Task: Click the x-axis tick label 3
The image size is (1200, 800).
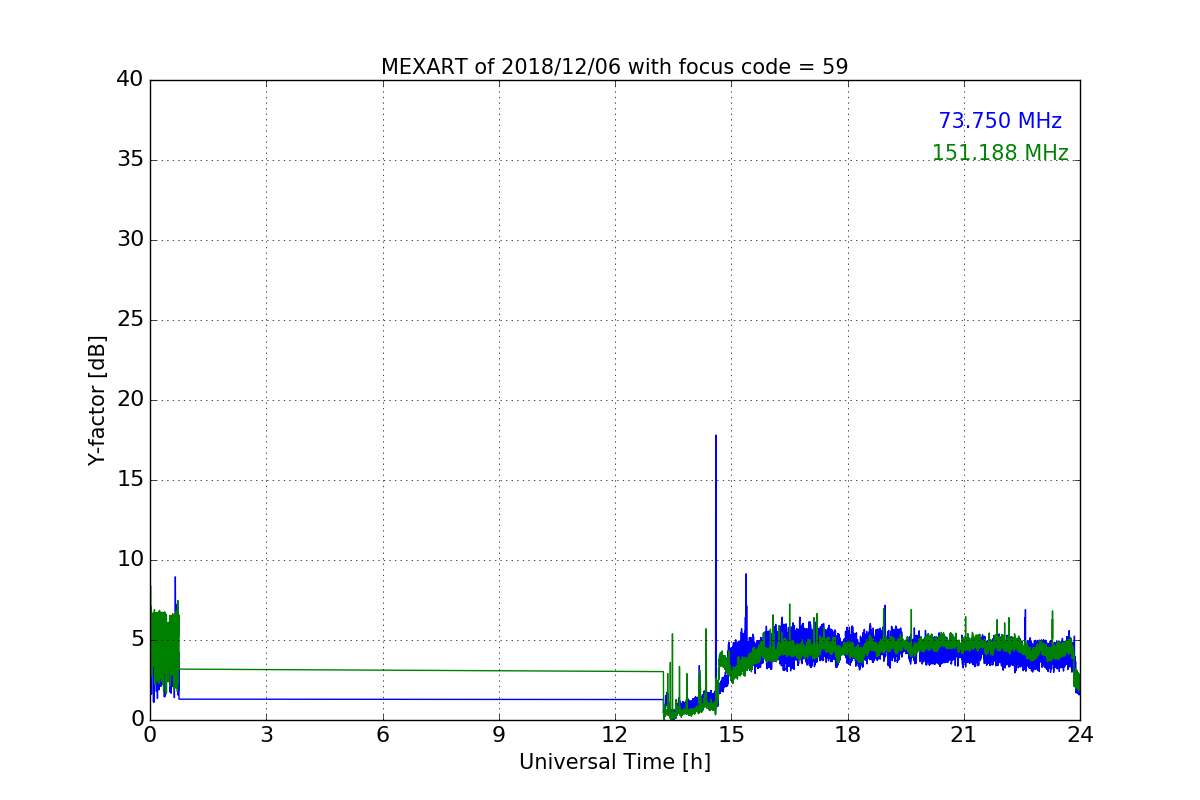Action: (x=266, y=735)
